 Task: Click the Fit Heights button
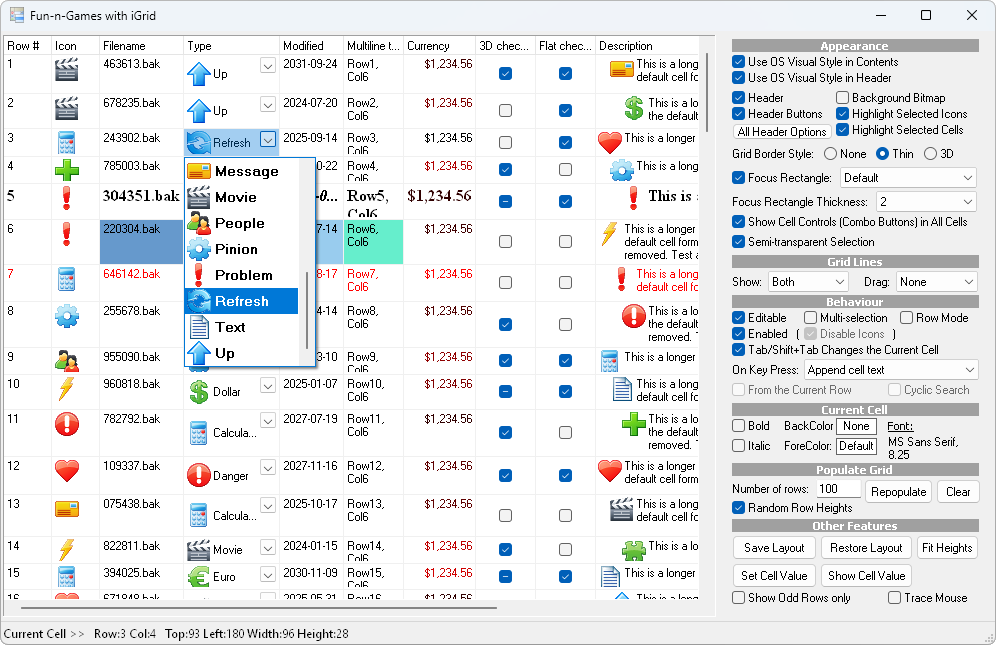point(947,547)
